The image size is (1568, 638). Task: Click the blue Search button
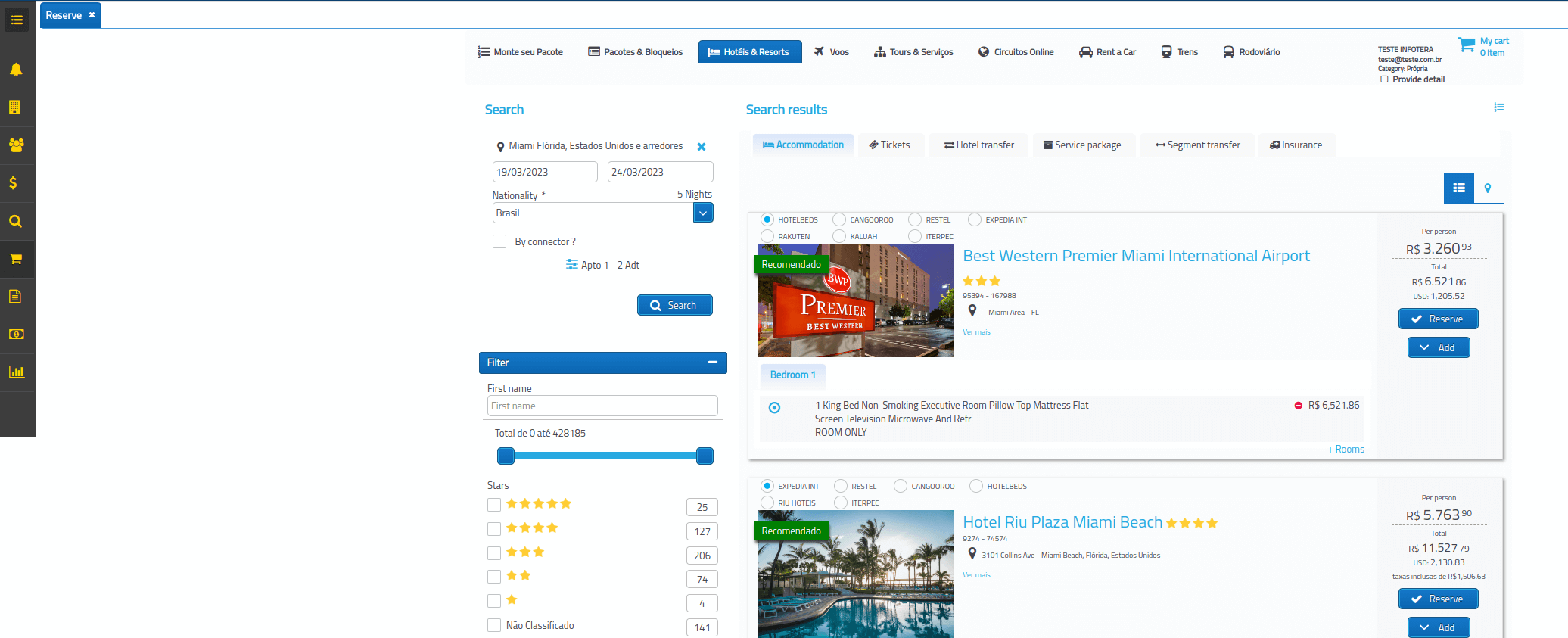tap(674, 305)
